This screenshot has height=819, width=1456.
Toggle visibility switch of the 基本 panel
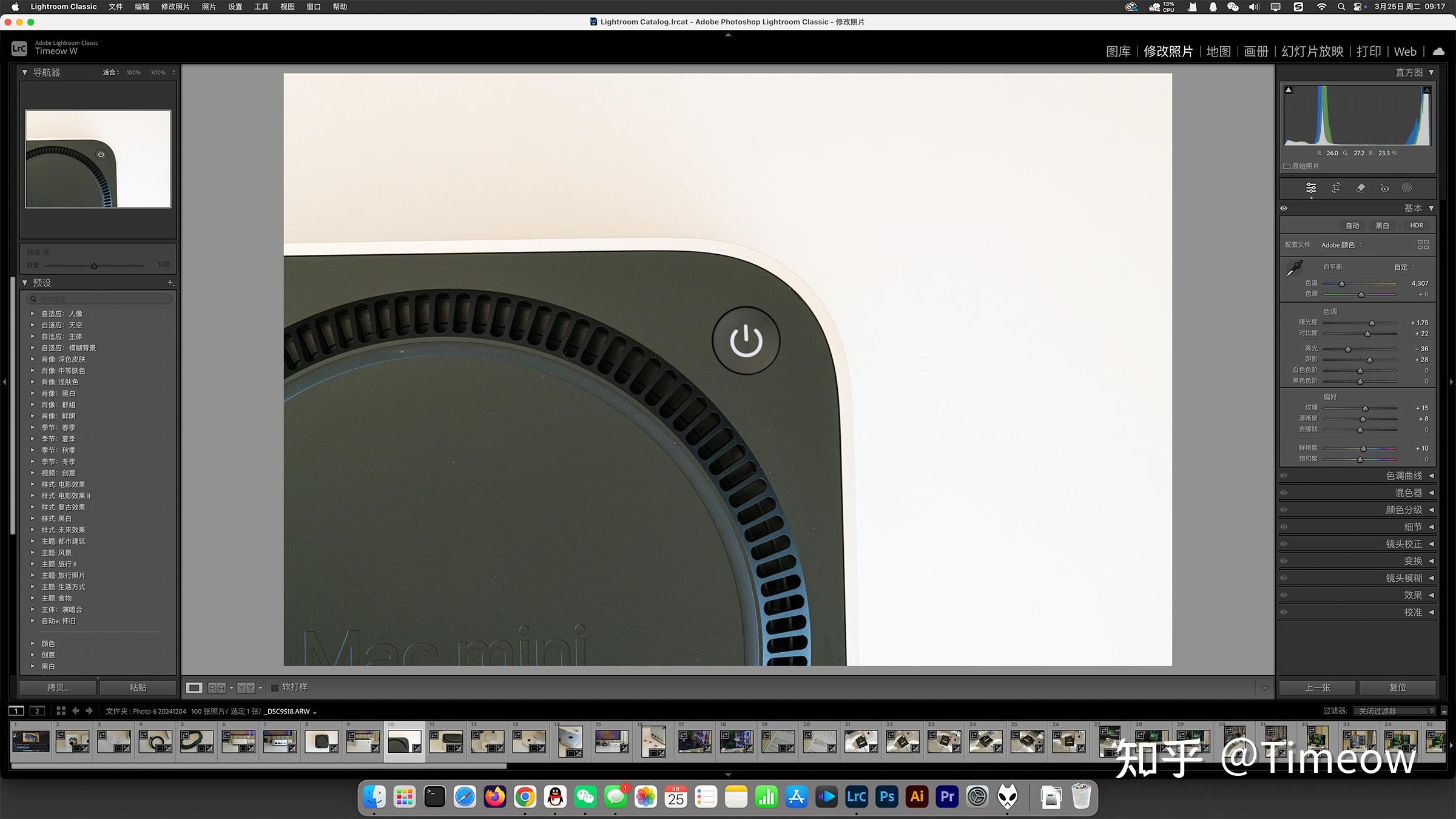point(1284,208)
